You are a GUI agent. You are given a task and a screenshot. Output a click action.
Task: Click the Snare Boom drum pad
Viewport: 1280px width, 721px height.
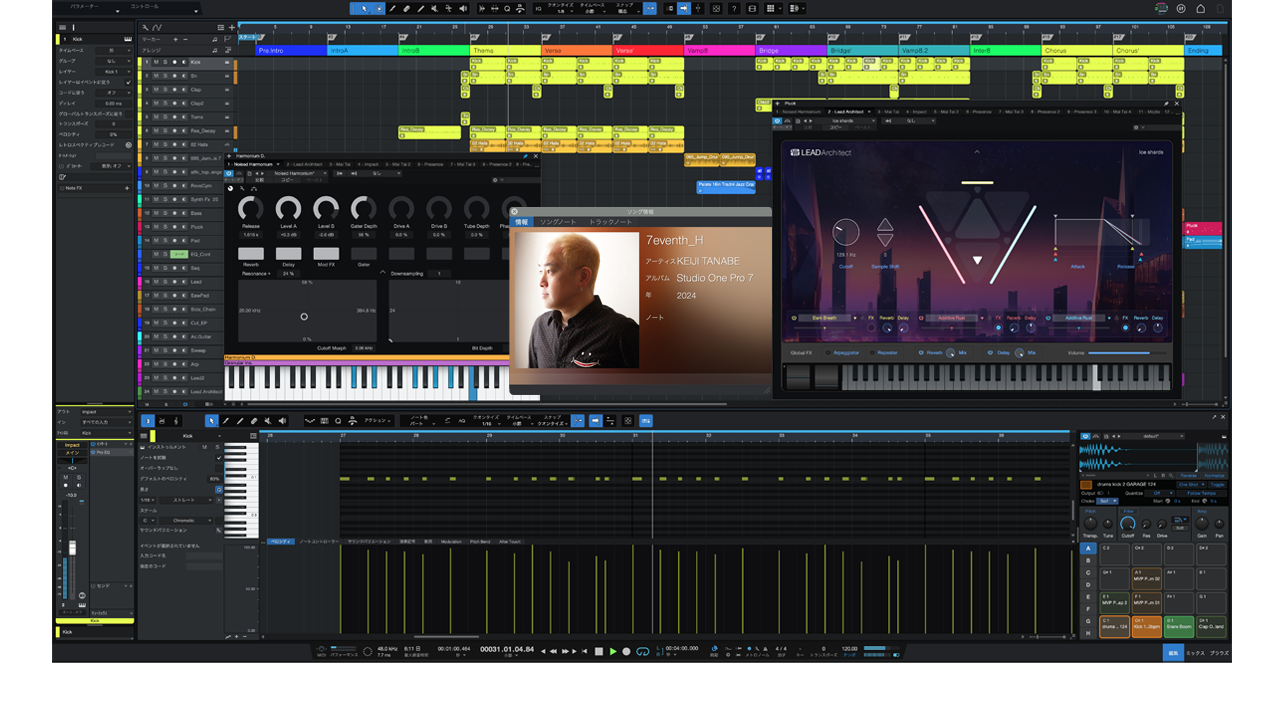click(1177, 626)
